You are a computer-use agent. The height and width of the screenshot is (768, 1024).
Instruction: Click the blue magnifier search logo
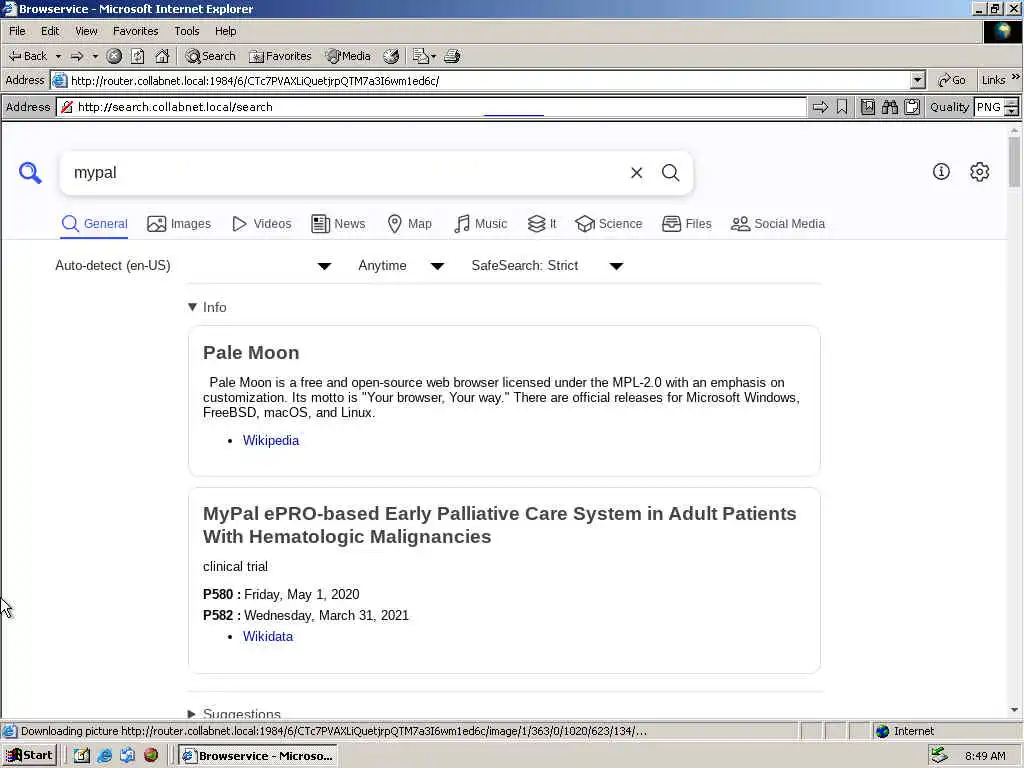tap(30, 173)
